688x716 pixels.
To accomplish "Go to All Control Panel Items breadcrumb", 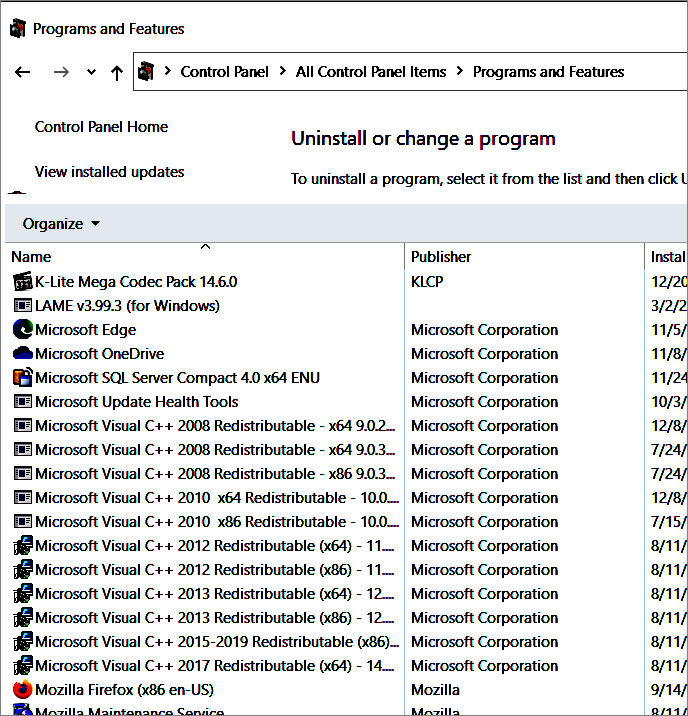I will (371, 72).
